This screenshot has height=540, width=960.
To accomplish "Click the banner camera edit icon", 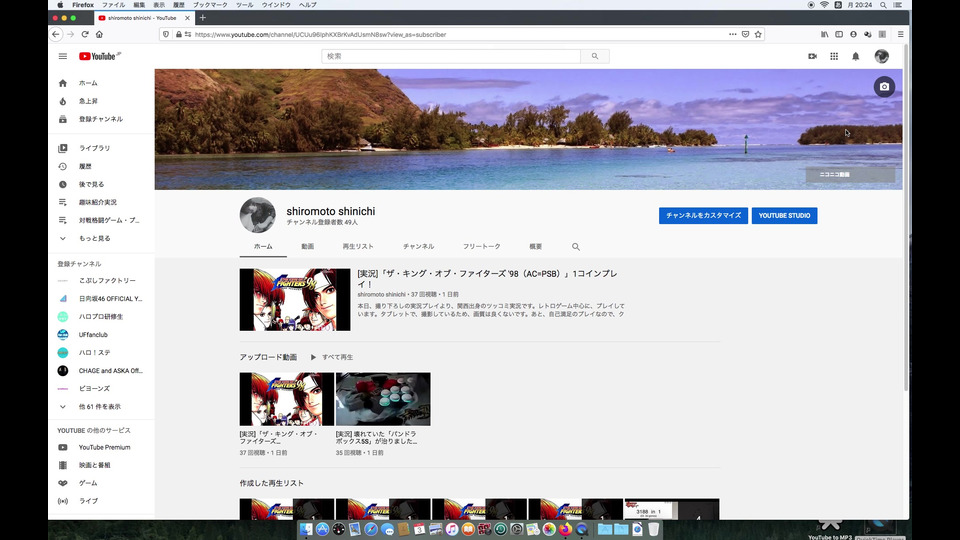I will 884,87.
